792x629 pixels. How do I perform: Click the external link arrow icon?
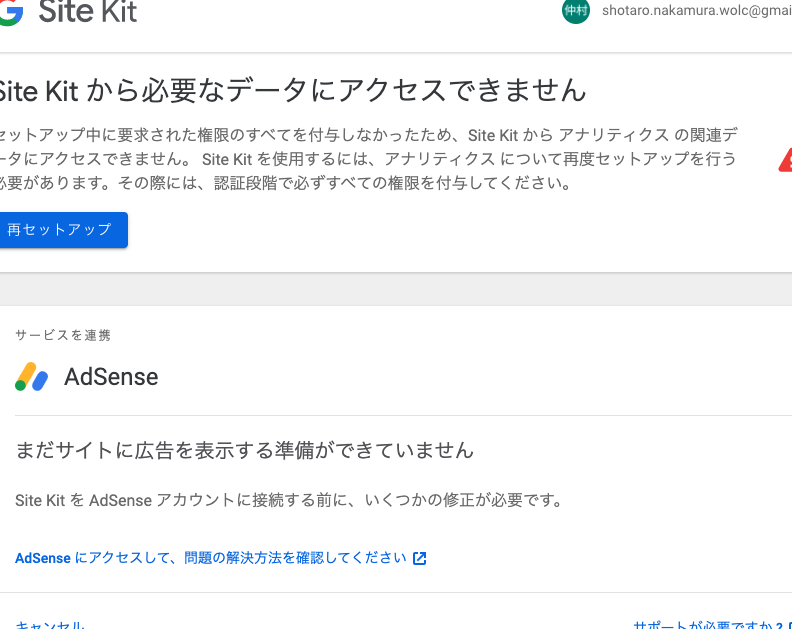[x=420, y=558]
